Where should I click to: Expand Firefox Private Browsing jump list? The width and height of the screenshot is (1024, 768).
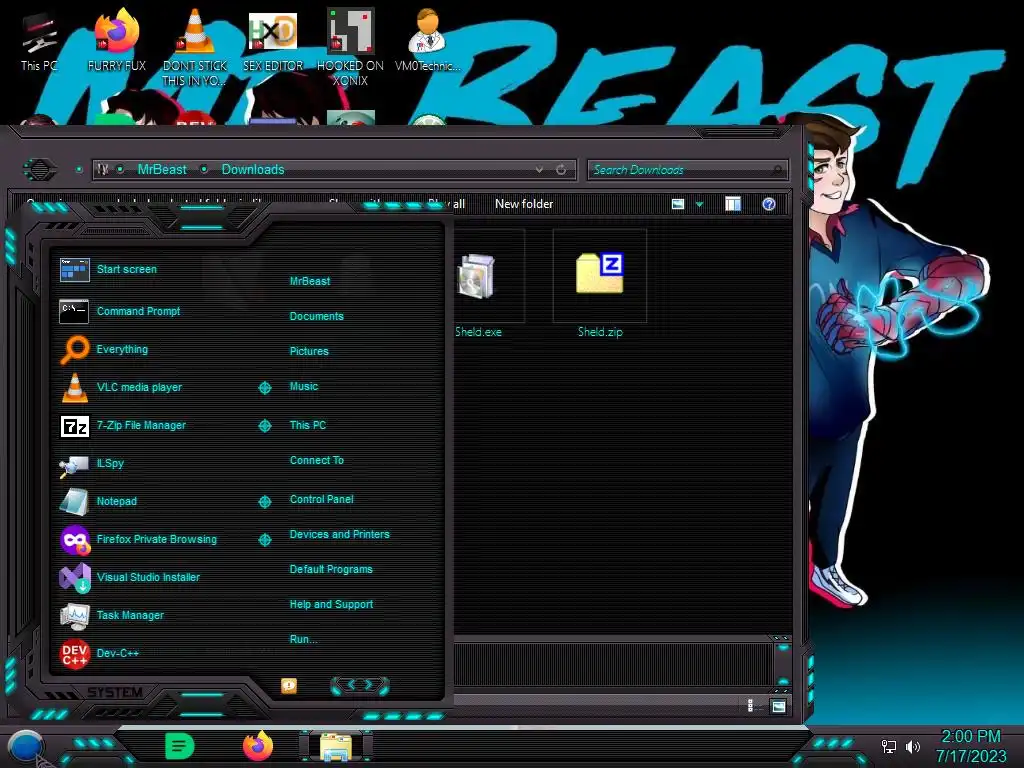[264, 539]
